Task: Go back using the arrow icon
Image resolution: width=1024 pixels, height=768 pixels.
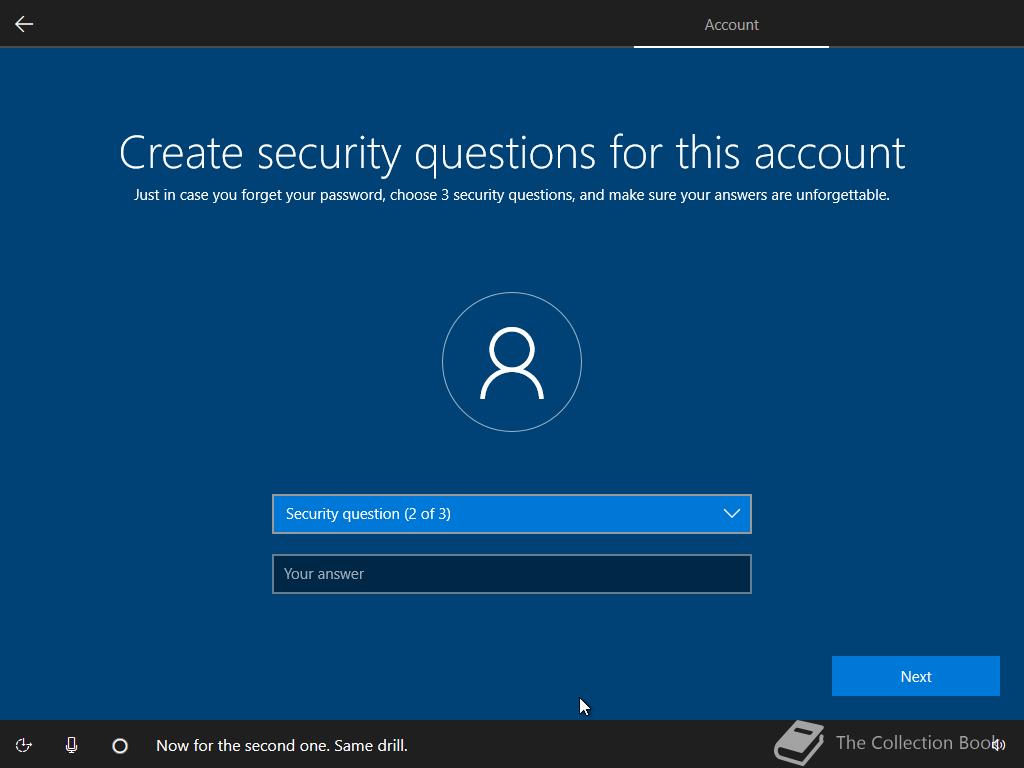Action: 24,24
